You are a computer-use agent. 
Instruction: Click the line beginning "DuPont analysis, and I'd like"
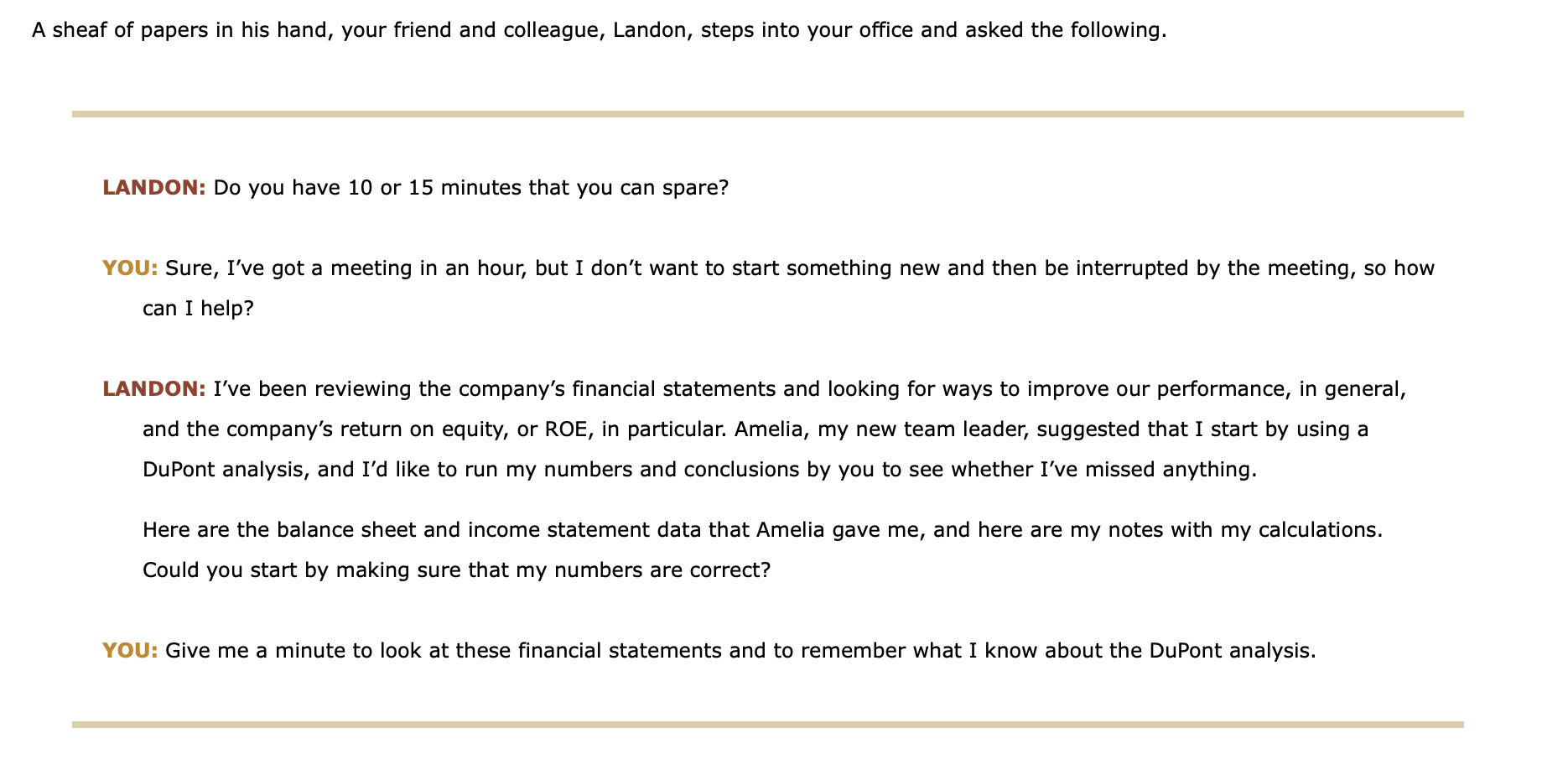(699, 470)
